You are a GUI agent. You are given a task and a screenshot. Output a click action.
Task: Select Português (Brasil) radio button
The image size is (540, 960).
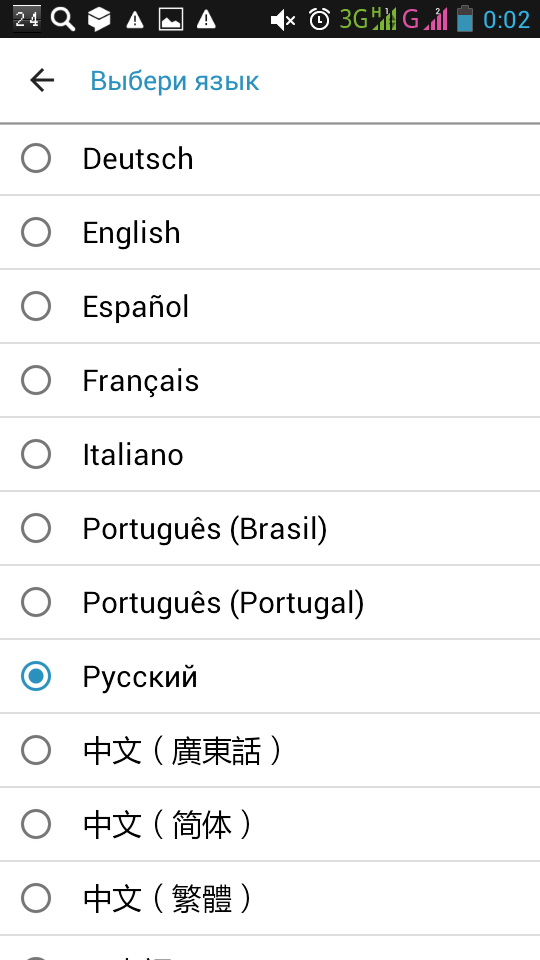click(36, 528)
